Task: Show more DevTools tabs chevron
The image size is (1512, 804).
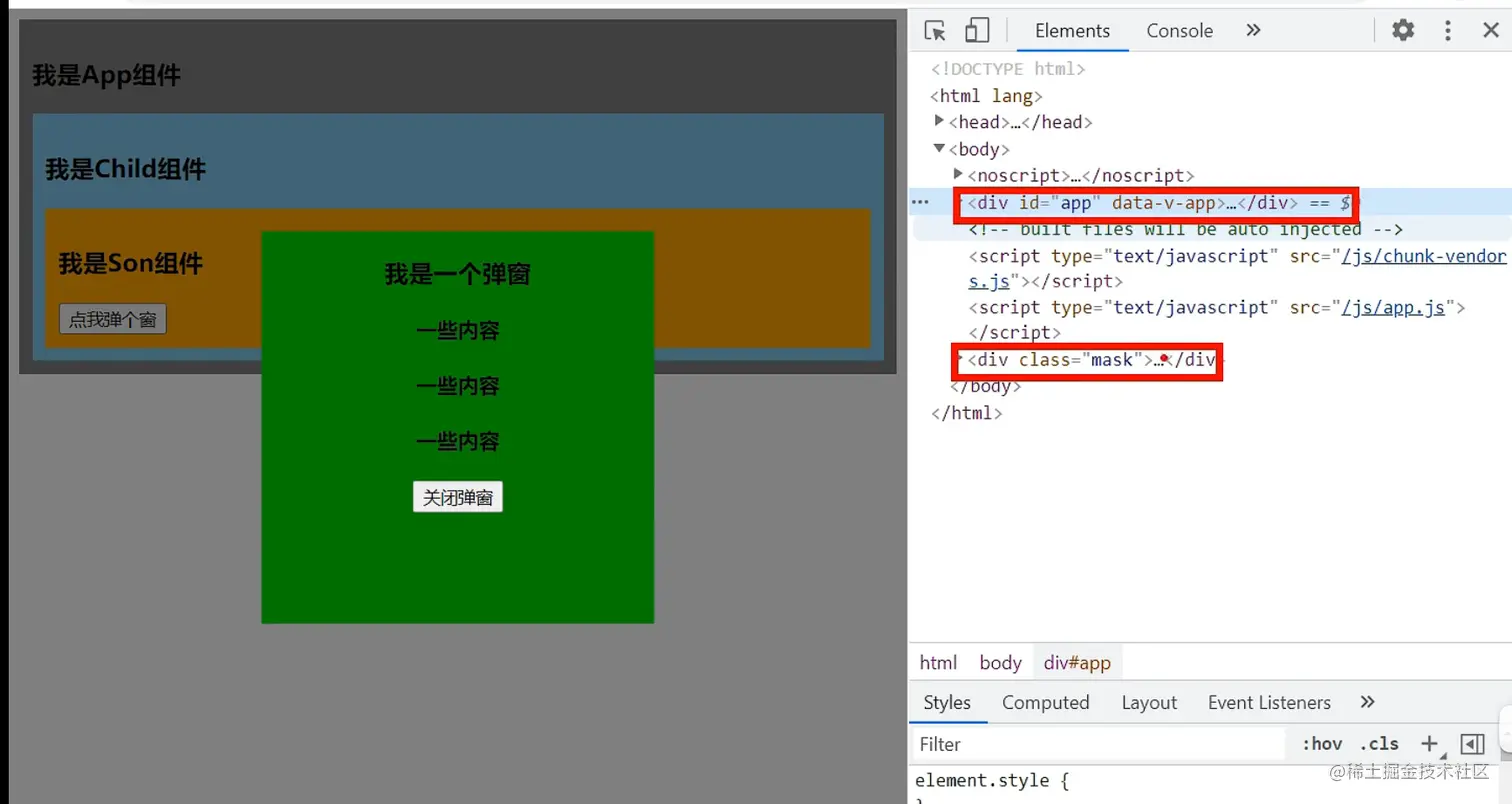Action: (1253, 30)
